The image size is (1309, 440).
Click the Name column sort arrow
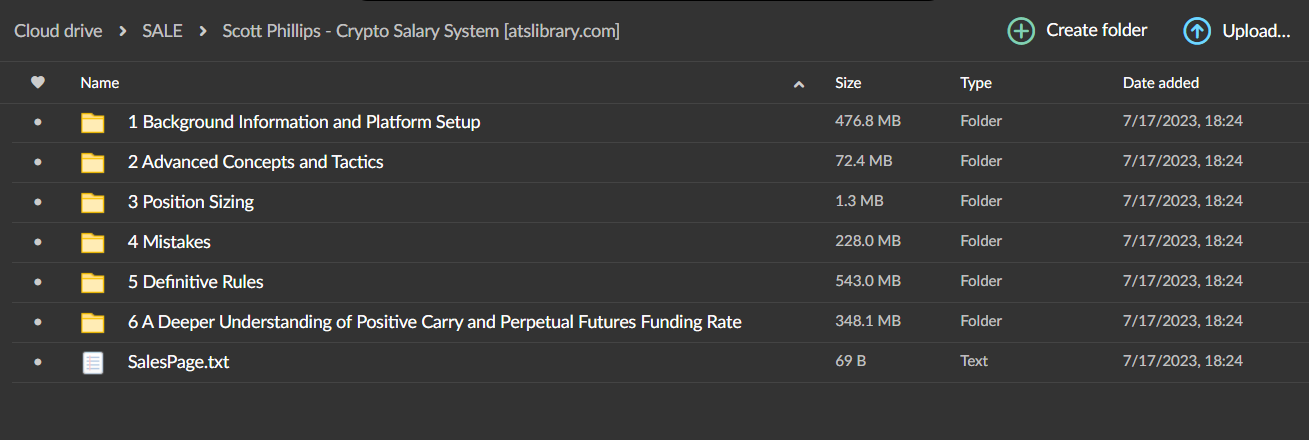point(798,84)
